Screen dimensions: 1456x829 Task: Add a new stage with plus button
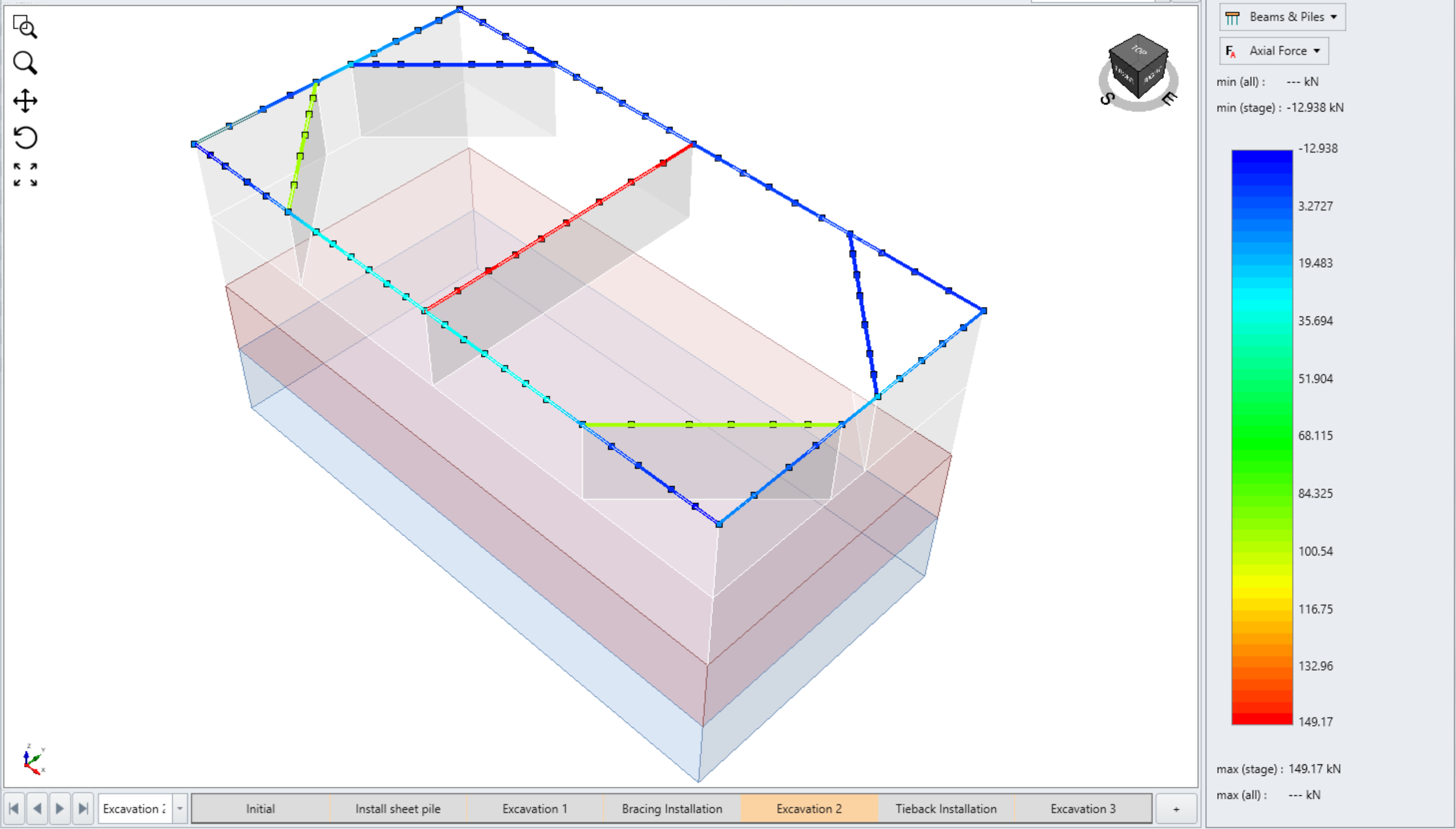coord(1176,809)
